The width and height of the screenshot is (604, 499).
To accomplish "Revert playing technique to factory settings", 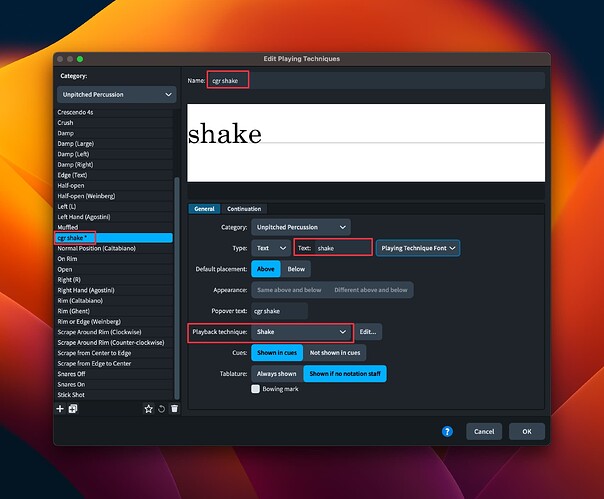I will tap(161, 409).
